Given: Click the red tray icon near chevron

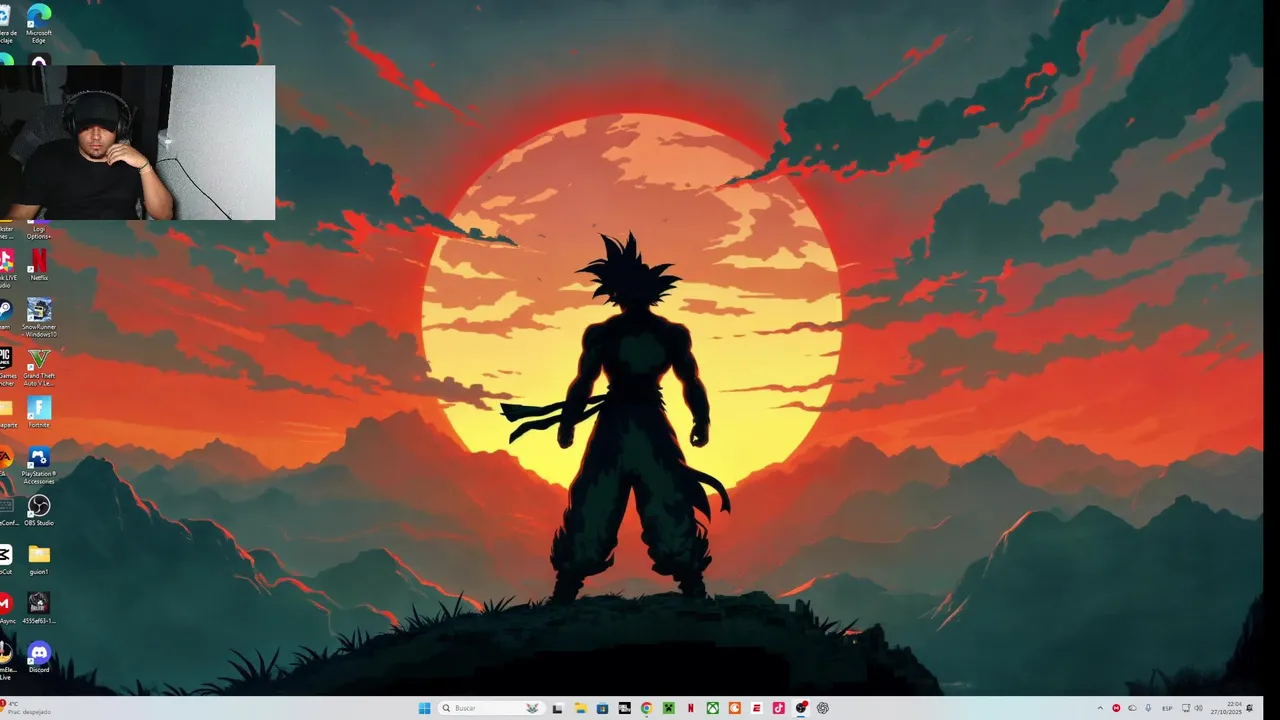Looking at the screenshot, I should [1116, 708].
